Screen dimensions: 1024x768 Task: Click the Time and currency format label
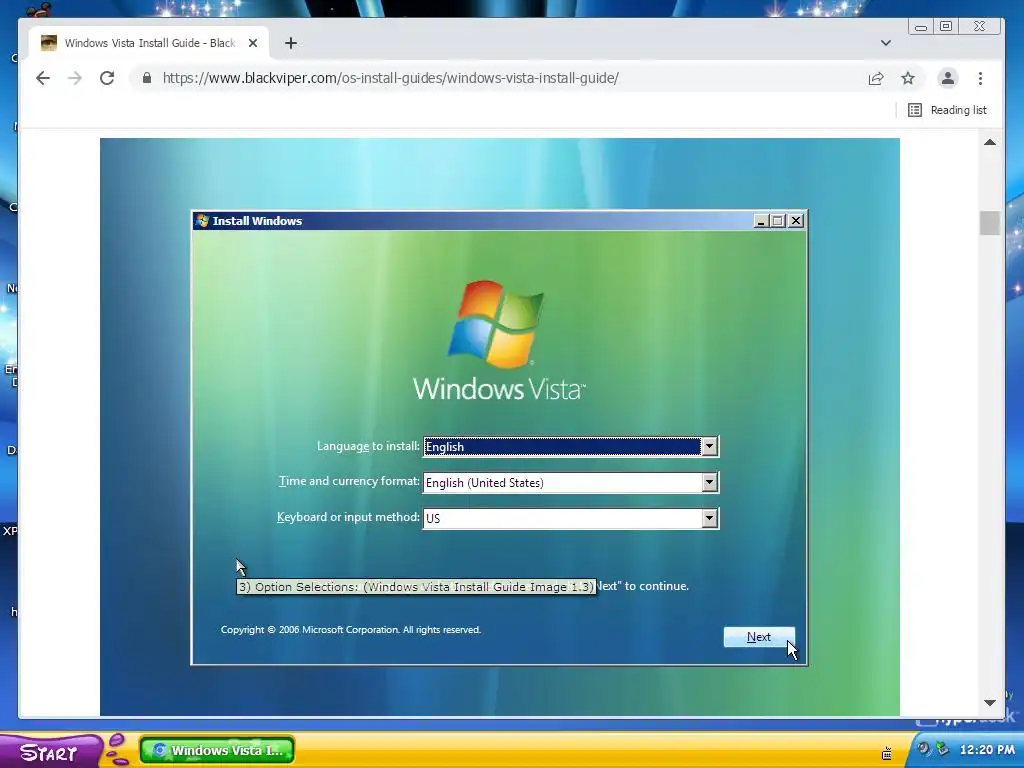(x=349, y=481)
